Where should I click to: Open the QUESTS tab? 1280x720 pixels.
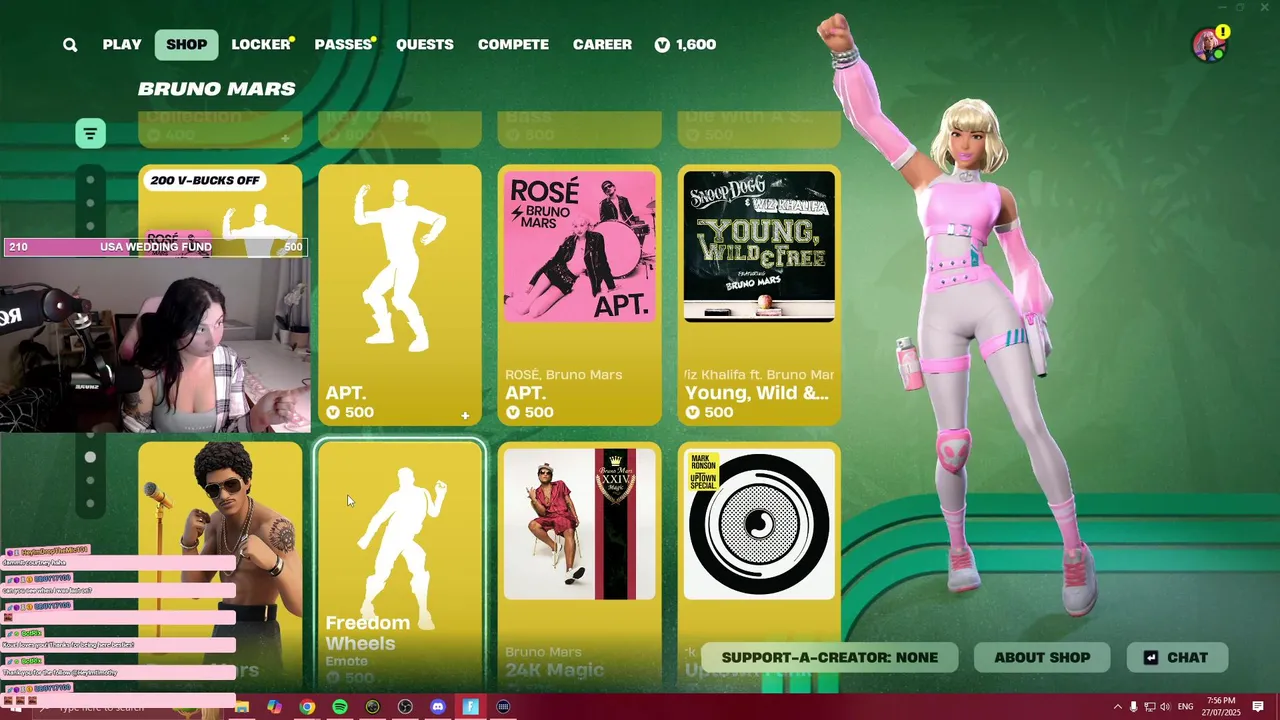pos(425,44)
